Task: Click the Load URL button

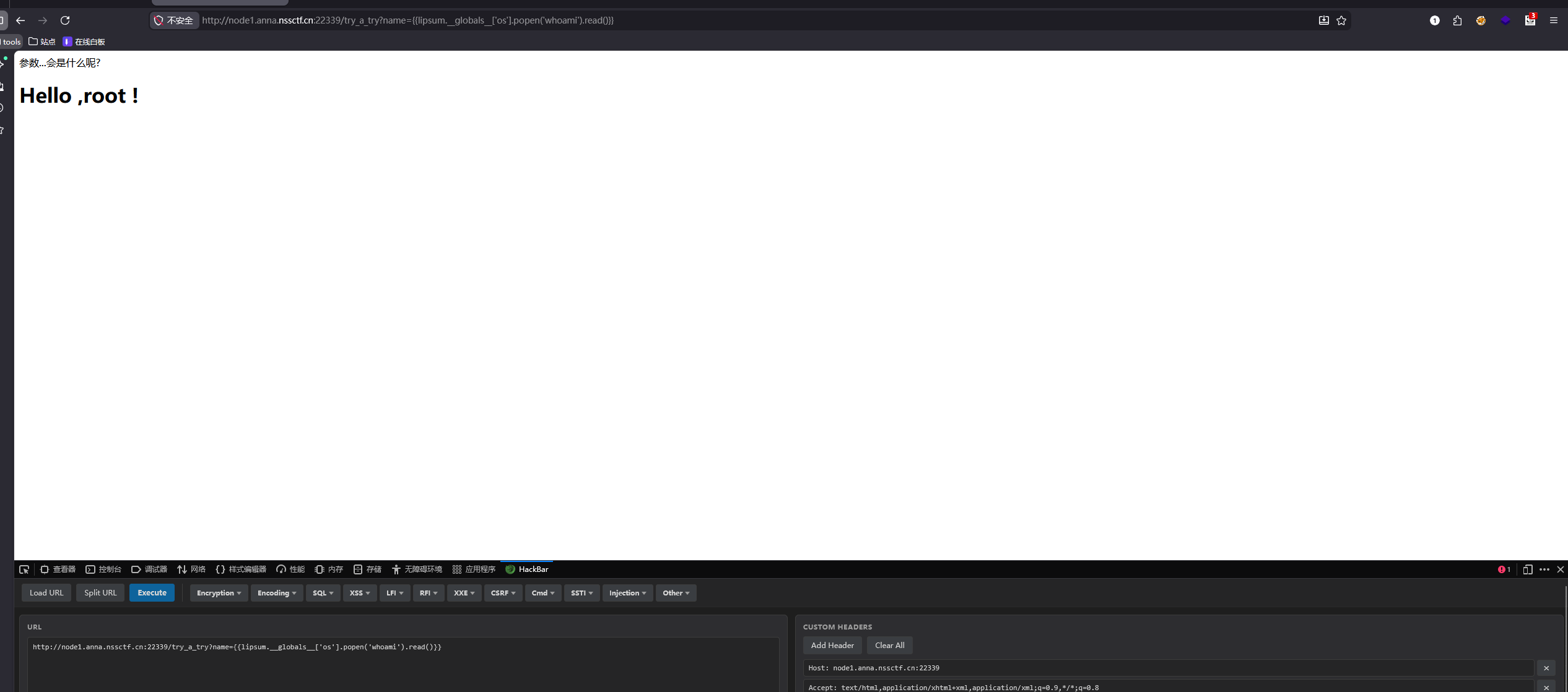Action: (46, 593)
